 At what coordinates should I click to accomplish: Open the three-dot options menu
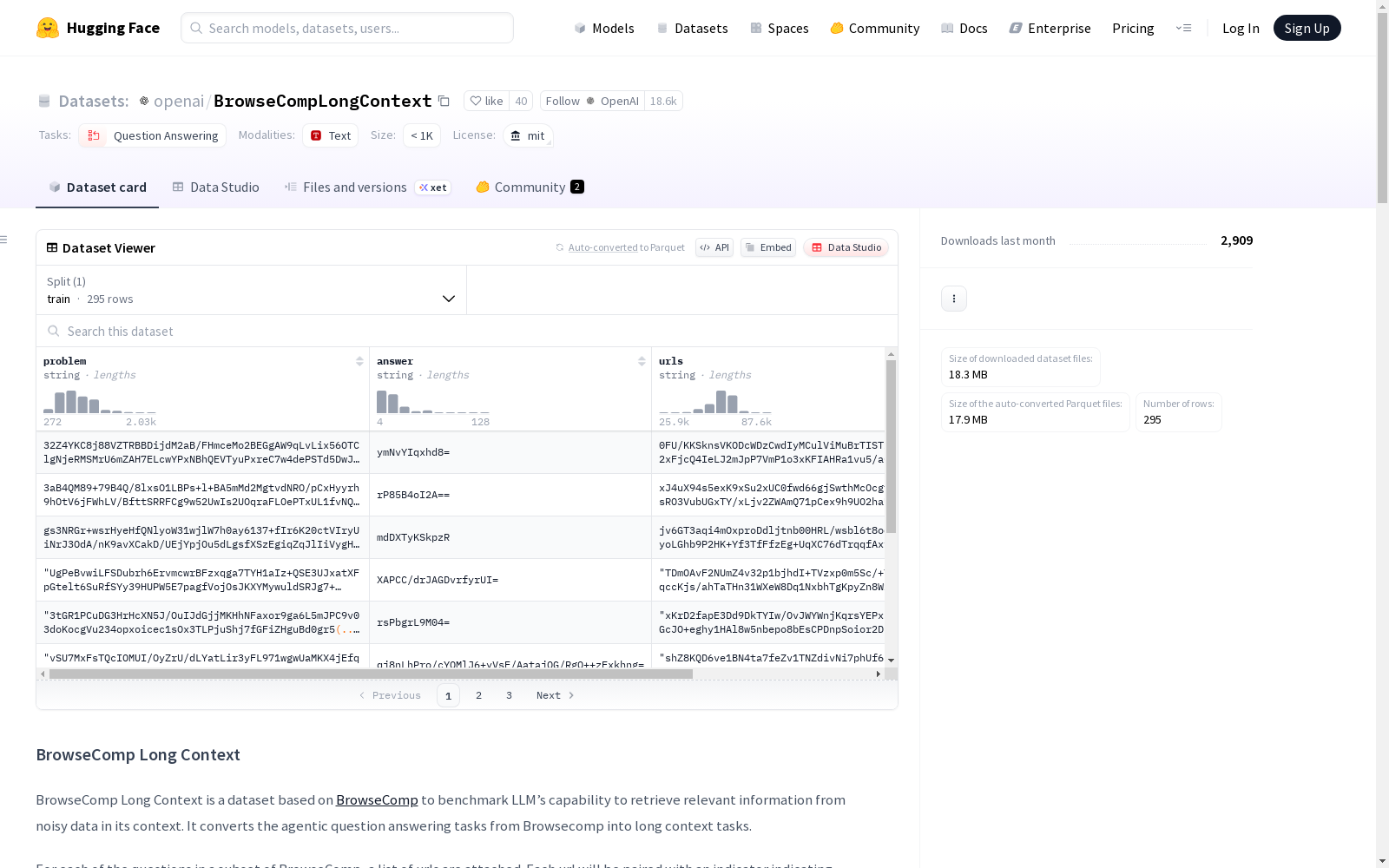(x=954, y=299)
